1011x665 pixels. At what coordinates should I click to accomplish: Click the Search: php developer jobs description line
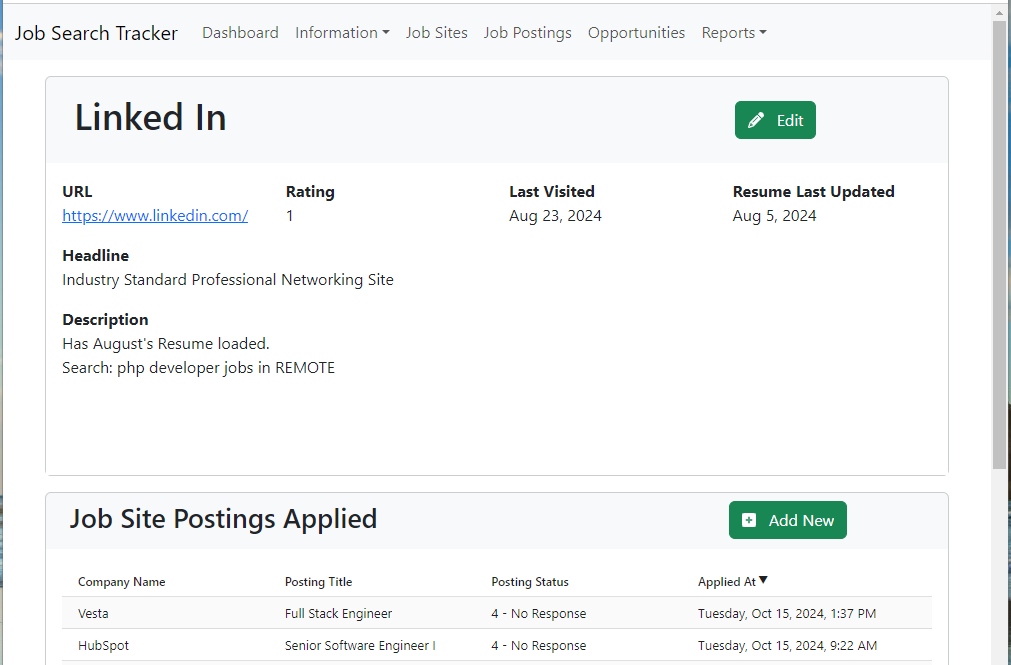click(199, 368)
